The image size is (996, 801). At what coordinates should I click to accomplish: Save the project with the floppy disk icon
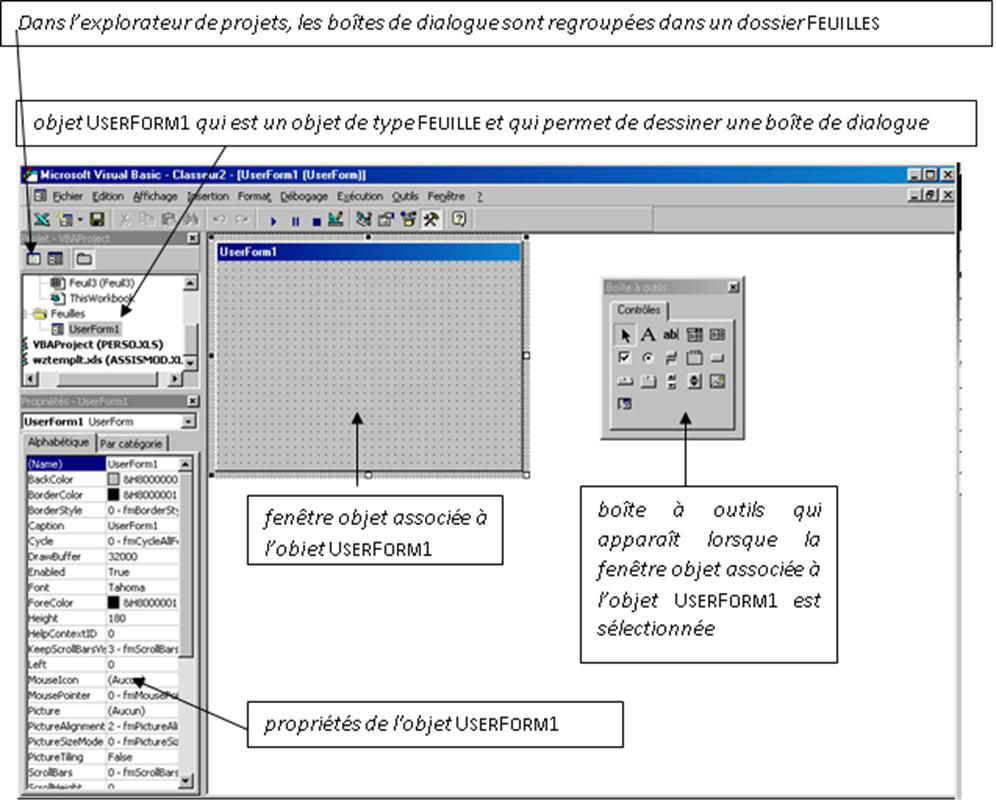(97, 220)
